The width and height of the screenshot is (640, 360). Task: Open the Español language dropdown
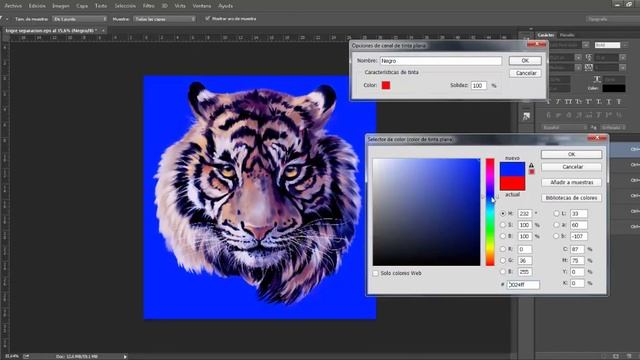564,127
